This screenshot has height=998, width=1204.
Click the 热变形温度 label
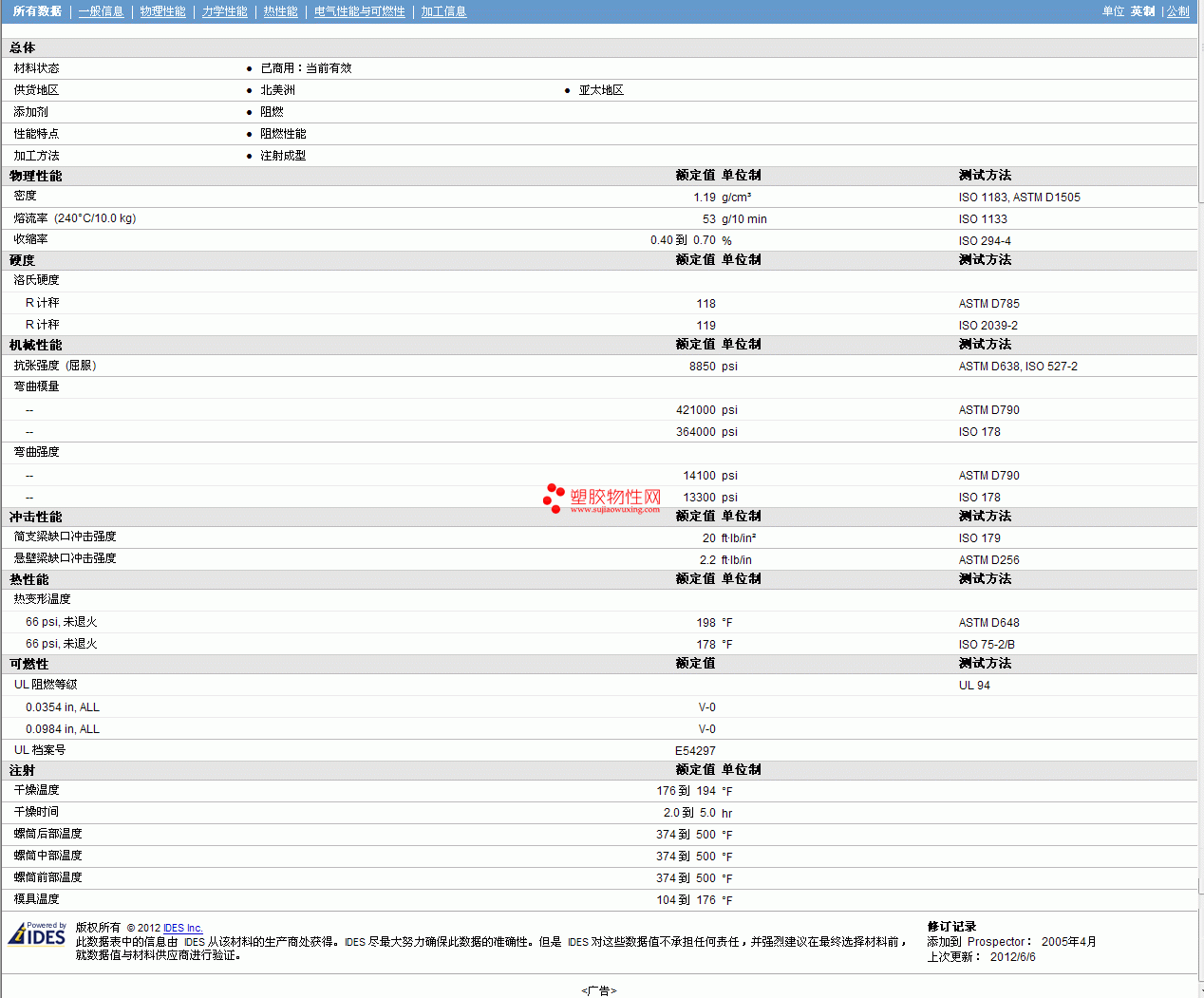tap(43, 599)
